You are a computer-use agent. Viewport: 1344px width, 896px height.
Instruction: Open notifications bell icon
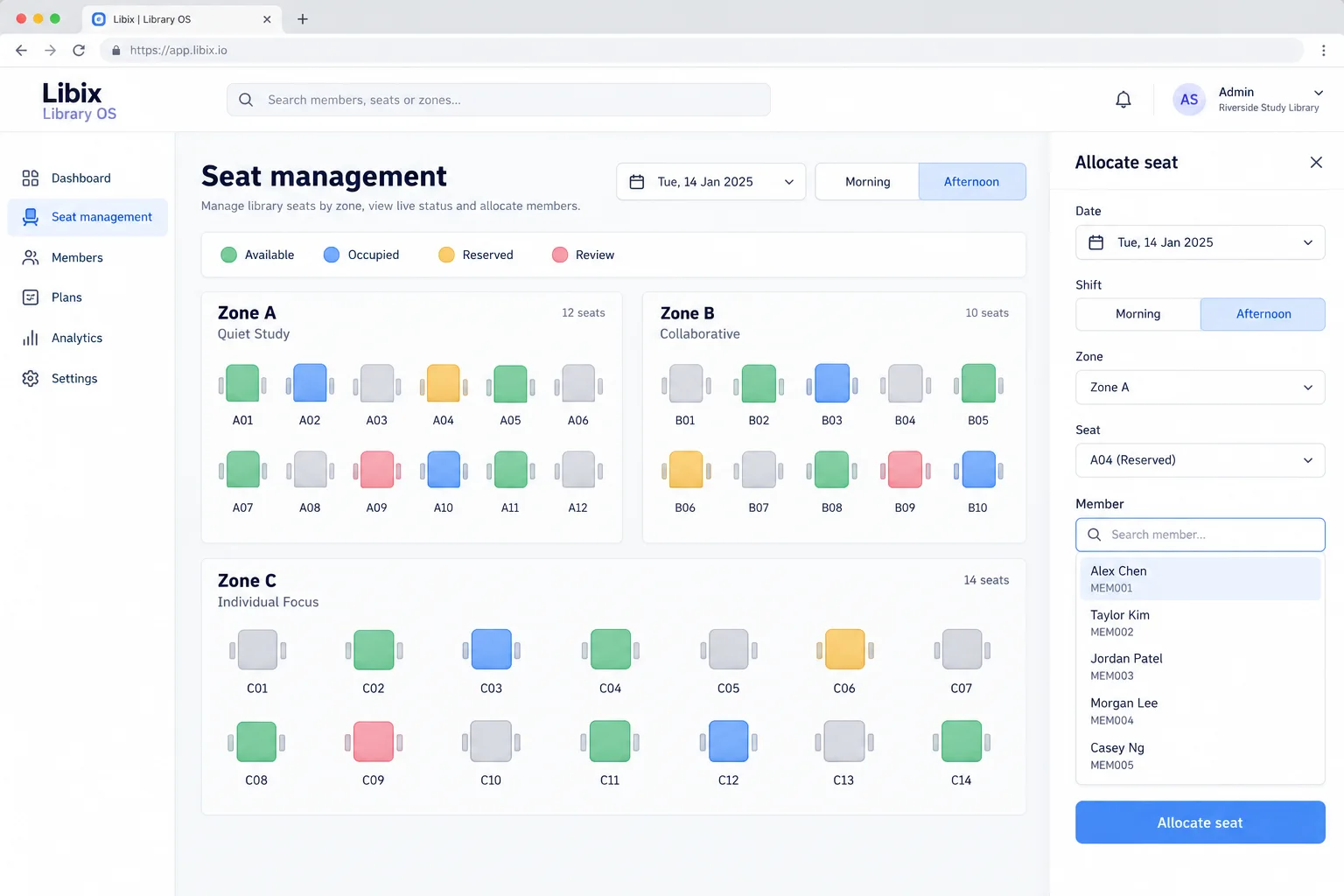pos(1123,100)
